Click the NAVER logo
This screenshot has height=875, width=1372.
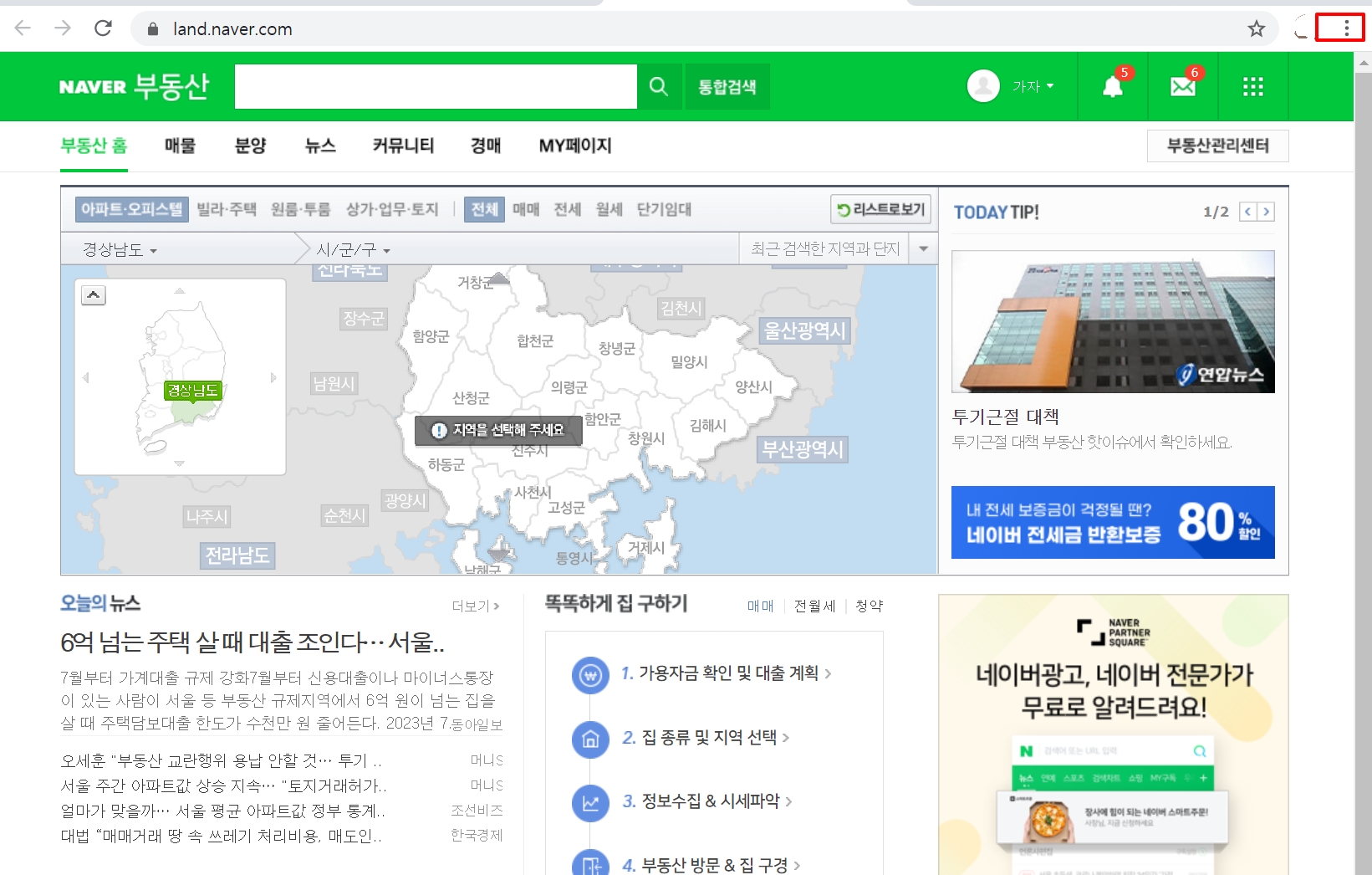point(93,87)
